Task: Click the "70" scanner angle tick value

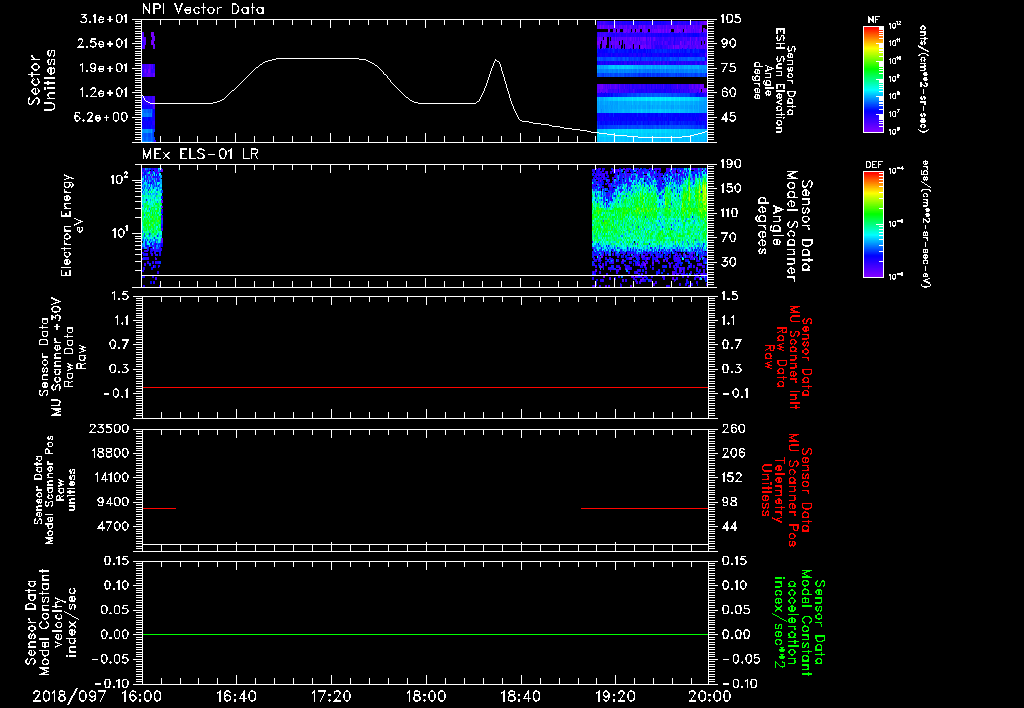Action: (728, 238)
